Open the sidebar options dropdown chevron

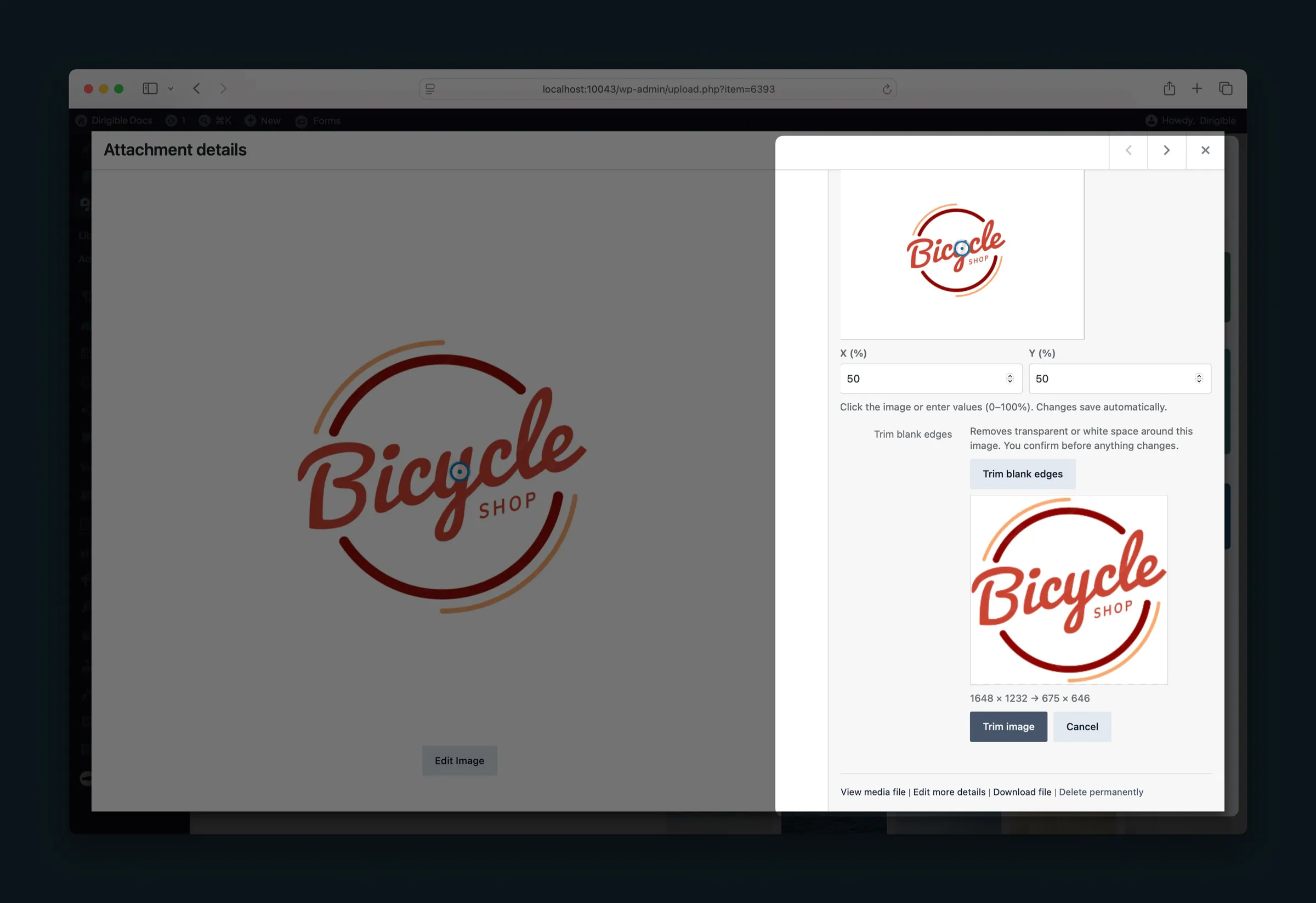[171, 89]
